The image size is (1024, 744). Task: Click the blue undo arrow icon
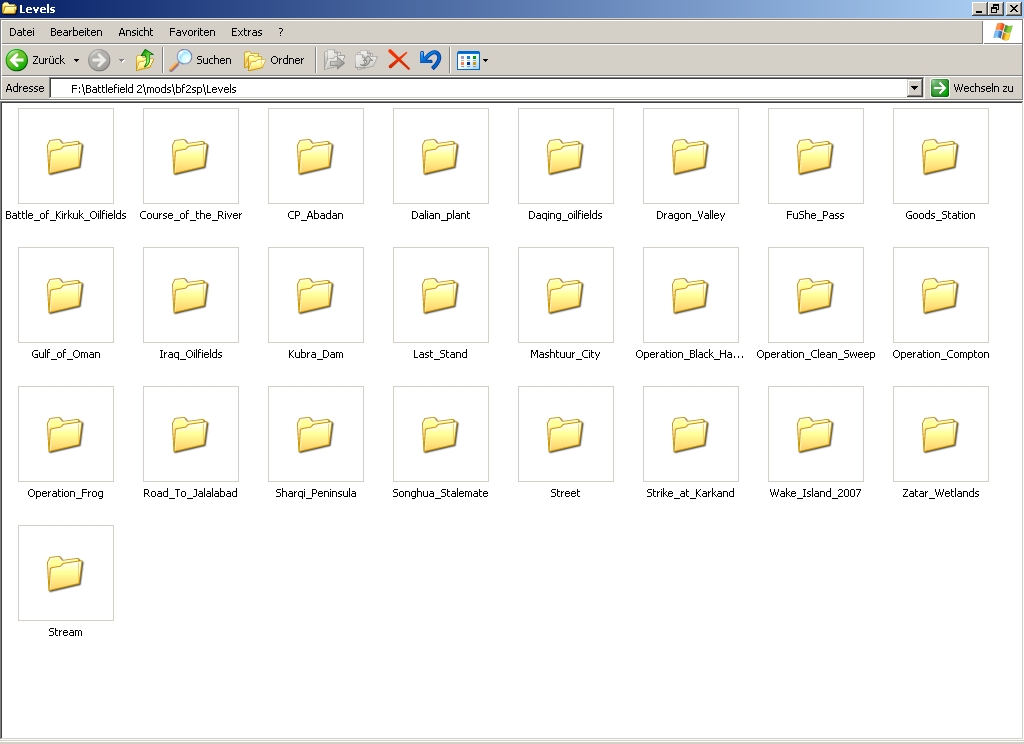click(x=430, y=60)
